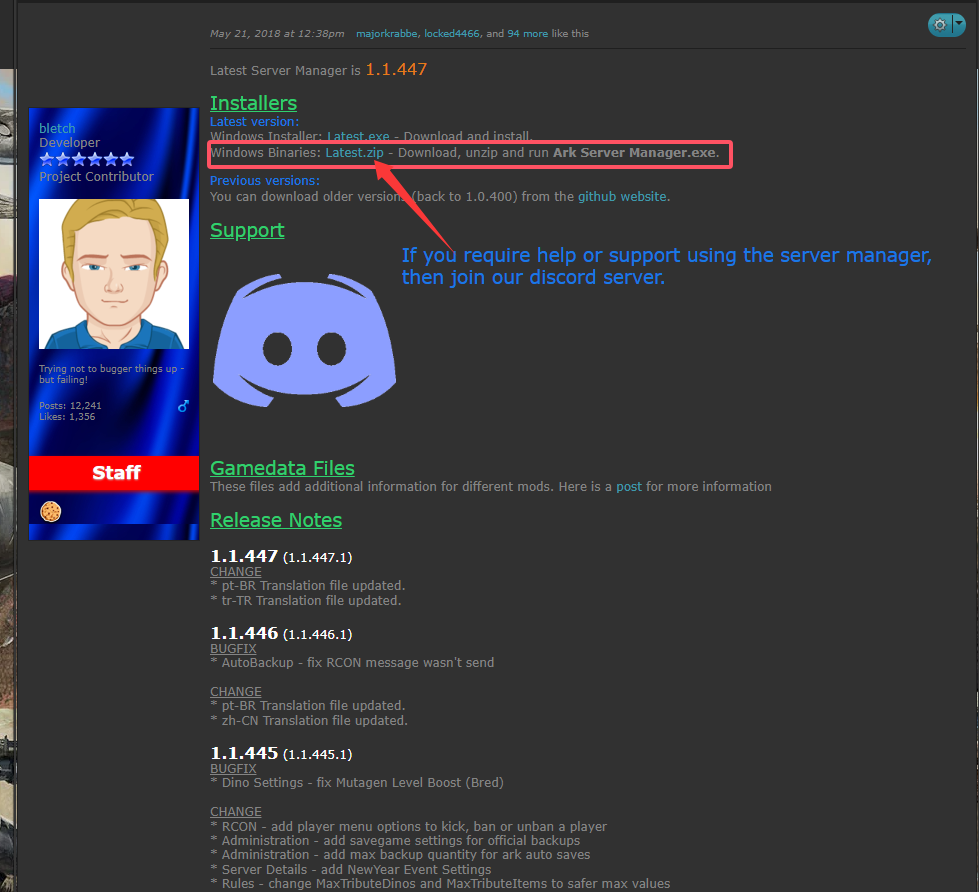Click the locked4466 username link
This screenshot has width=979, height=892.
coord(451,33)
